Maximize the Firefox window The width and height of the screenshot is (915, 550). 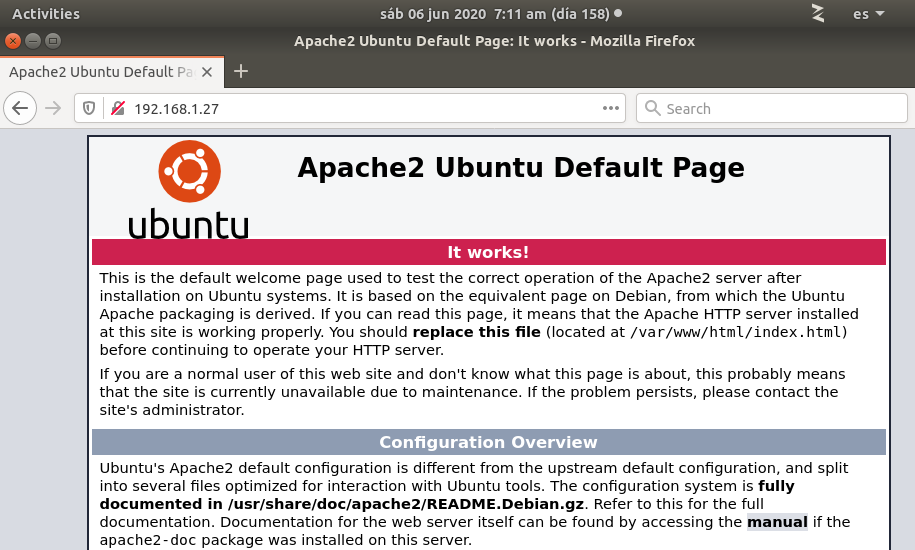(x=53, y=41)
